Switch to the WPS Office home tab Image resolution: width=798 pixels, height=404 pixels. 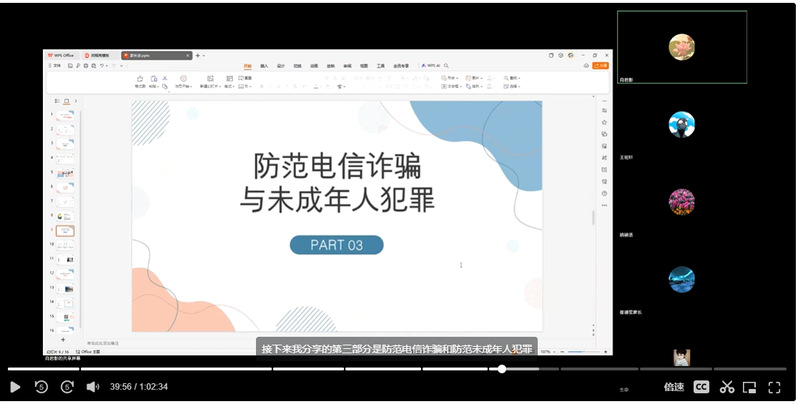pos(62,55)
